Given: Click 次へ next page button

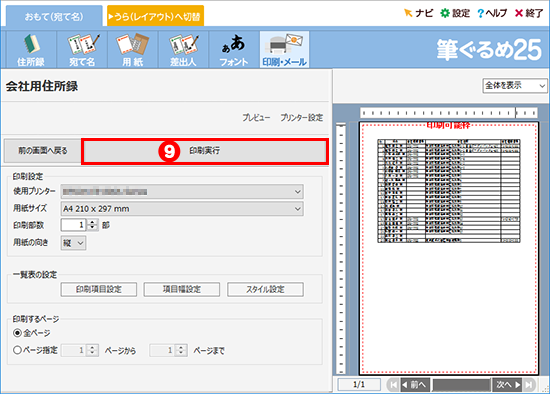Looking at the screenshot, I should click(x=507, y=385).
